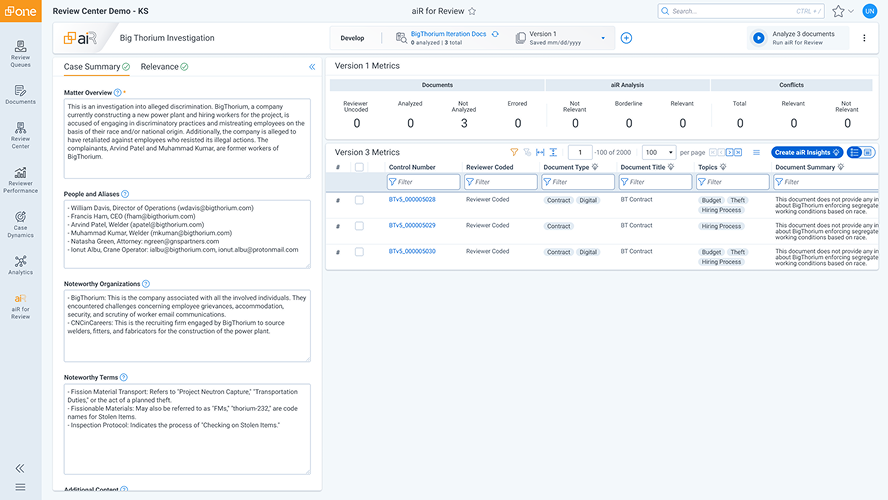Click the Document Title filter field
888x500 pixels.
(656, 182)
